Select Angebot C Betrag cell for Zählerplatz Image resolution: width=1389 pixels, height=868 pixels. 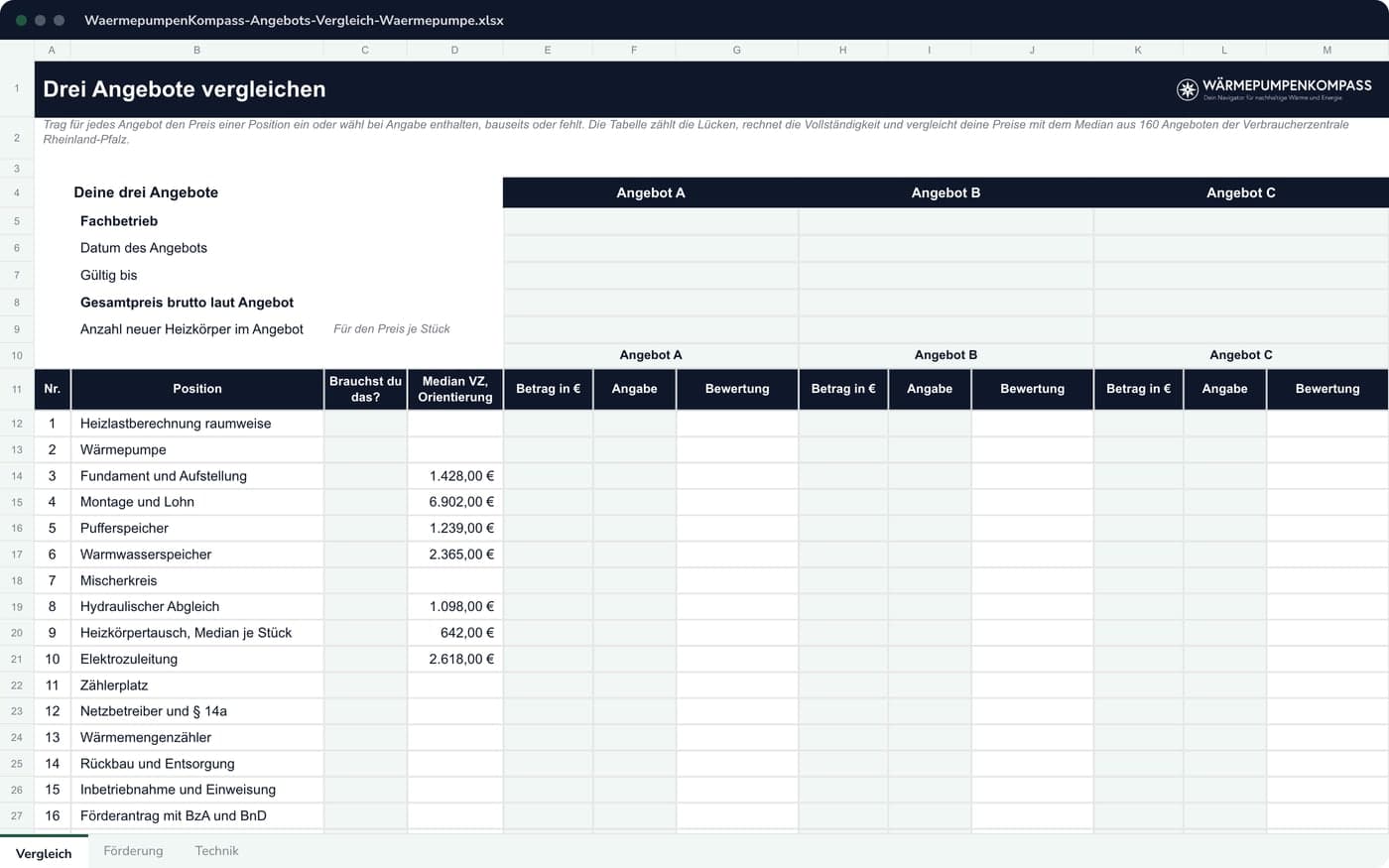click(x=1138, y=685)
